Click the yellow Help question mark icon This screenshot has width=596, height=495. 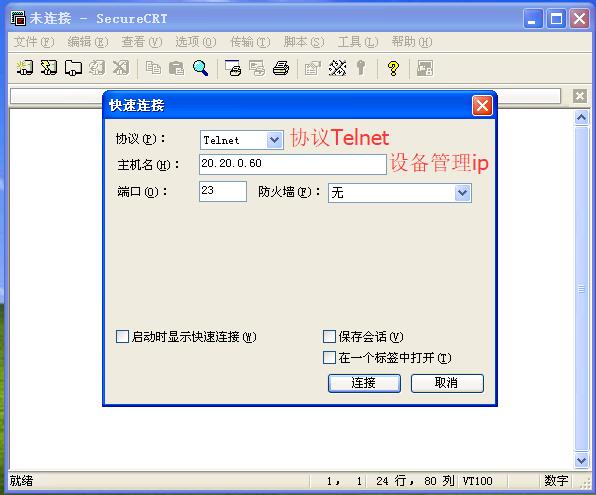pos(393,68)
